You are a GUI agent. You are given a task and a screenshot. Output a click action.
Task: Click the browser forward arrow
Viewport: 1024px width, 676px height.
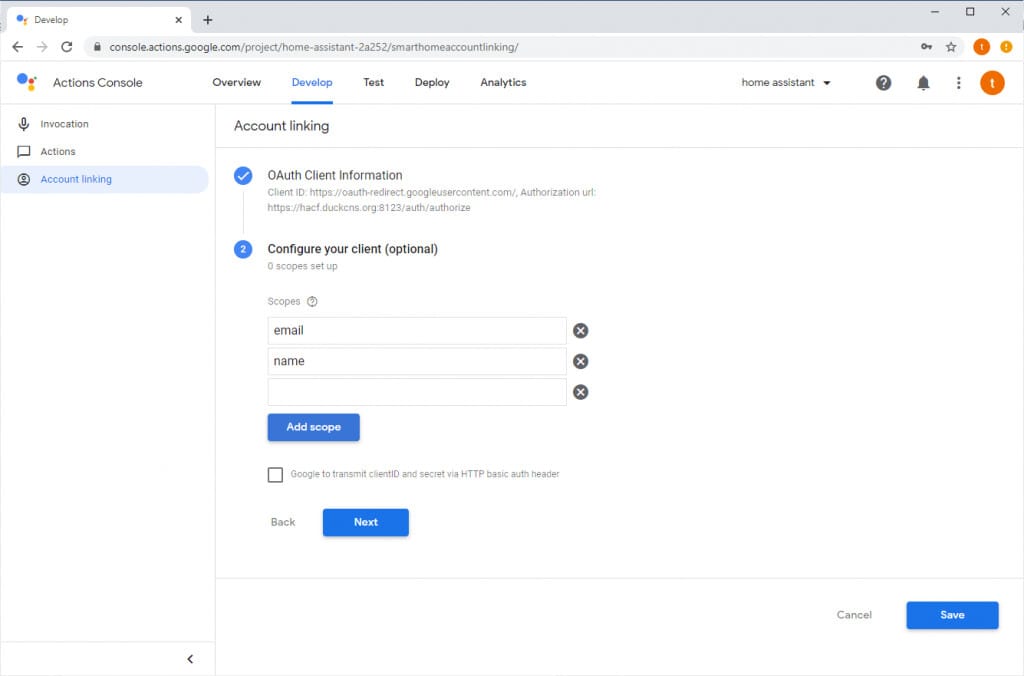[42, 47]
